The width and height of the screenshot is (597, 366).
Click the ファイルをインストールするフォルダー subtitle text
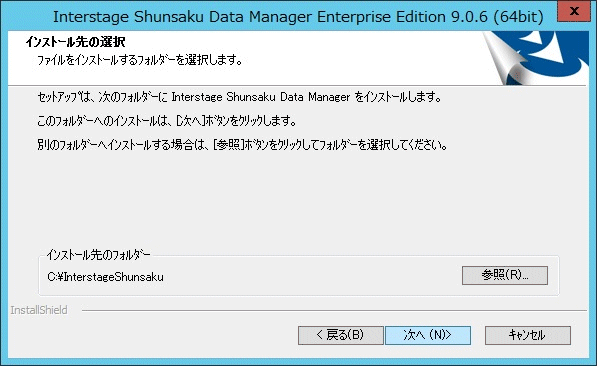[140, 60]
